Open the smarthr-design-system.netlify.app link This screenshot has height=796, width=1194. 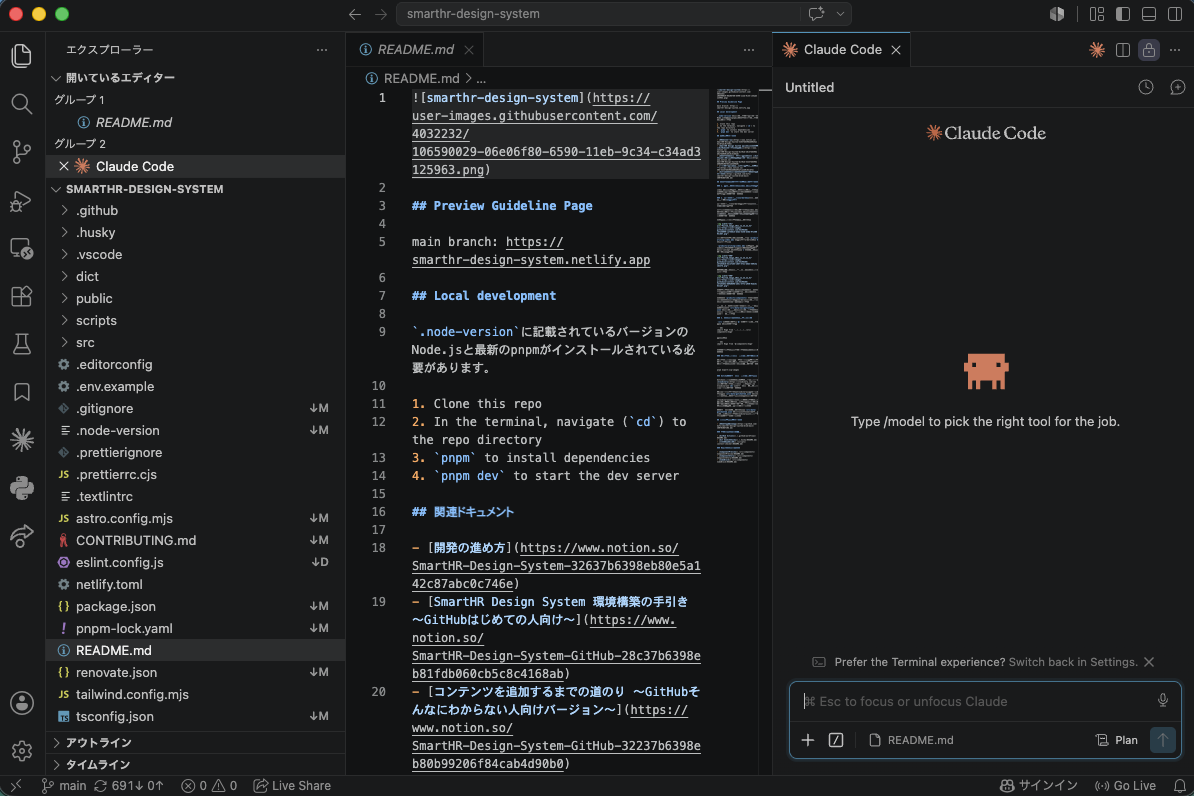click(531, 260)
